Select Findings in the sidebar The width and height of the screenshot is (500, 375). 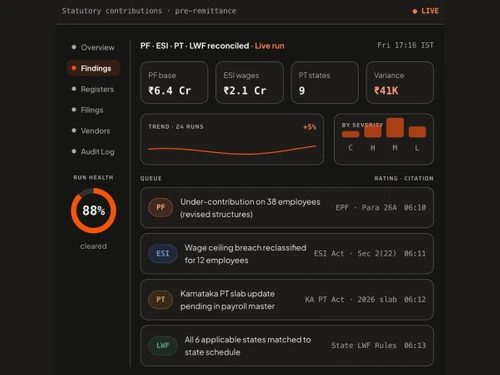pyautogui.click(x=93, y=68)
